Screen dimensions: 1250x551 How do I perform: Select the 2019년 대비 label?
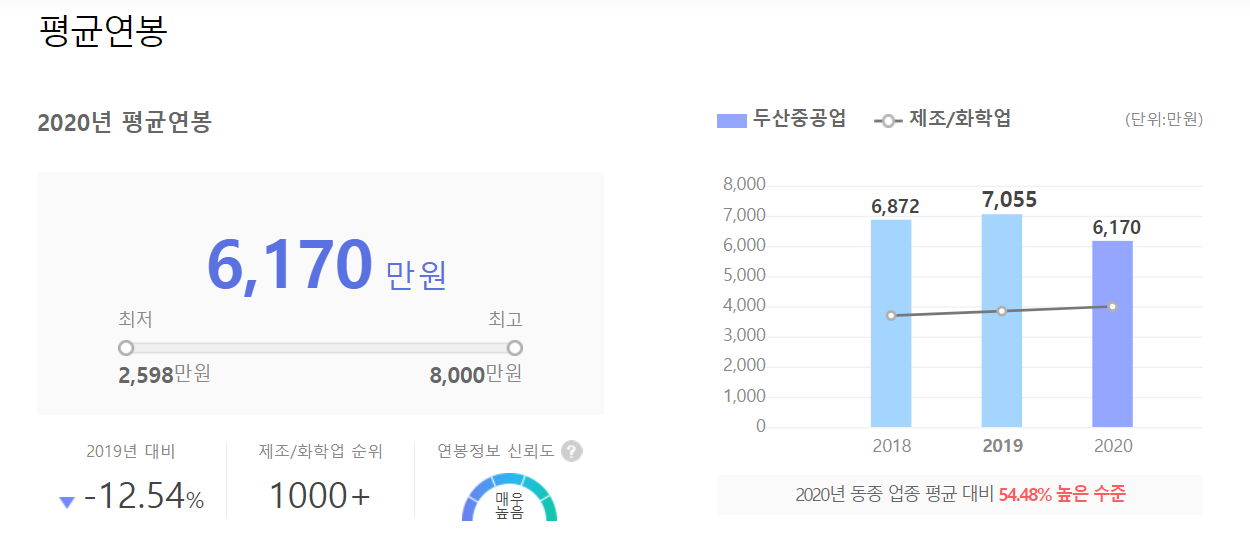point(131,452)
